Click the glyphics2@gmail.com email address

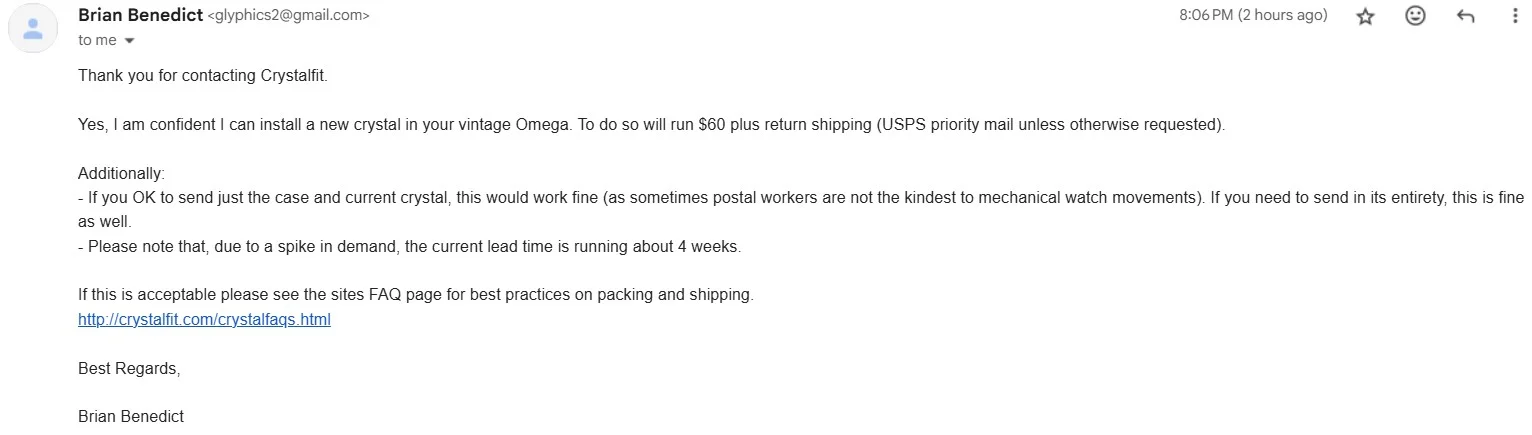pyautogui.click(x=287, y=16)
